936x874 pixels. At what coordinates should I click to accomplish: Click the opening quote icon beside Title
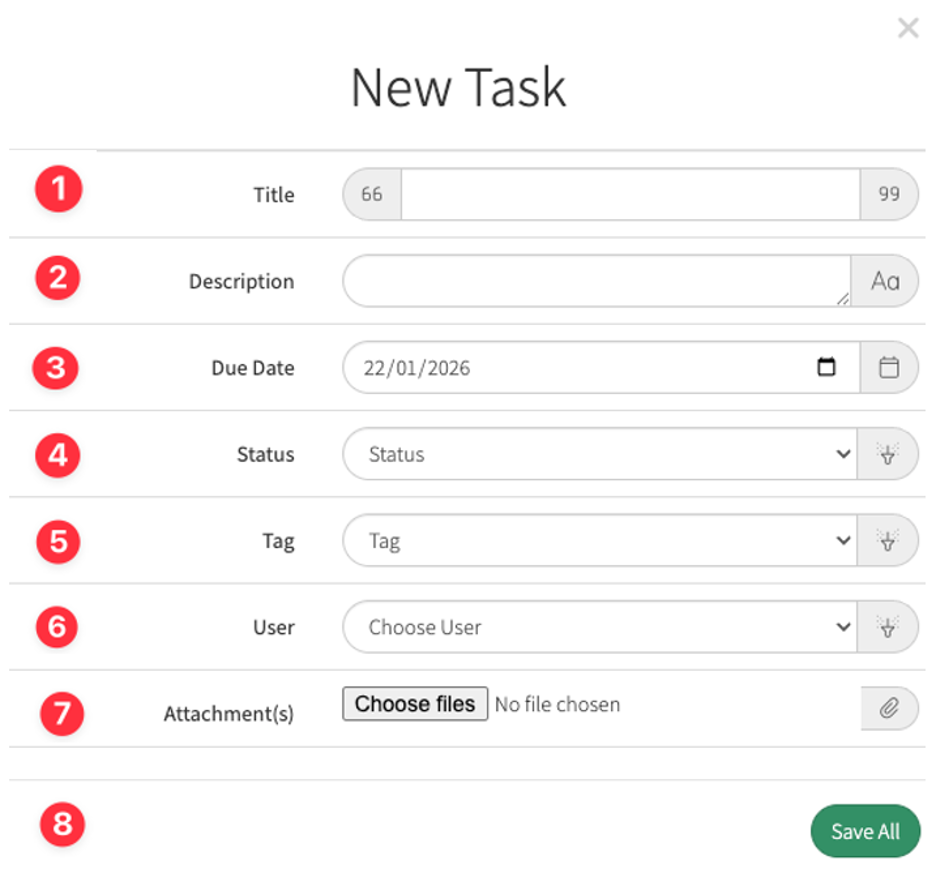coord(372,194)
